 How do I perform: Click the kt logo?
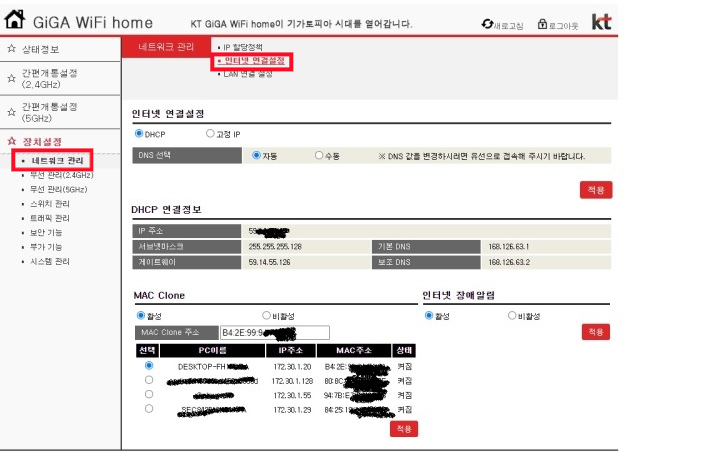[x=601, y=21]
